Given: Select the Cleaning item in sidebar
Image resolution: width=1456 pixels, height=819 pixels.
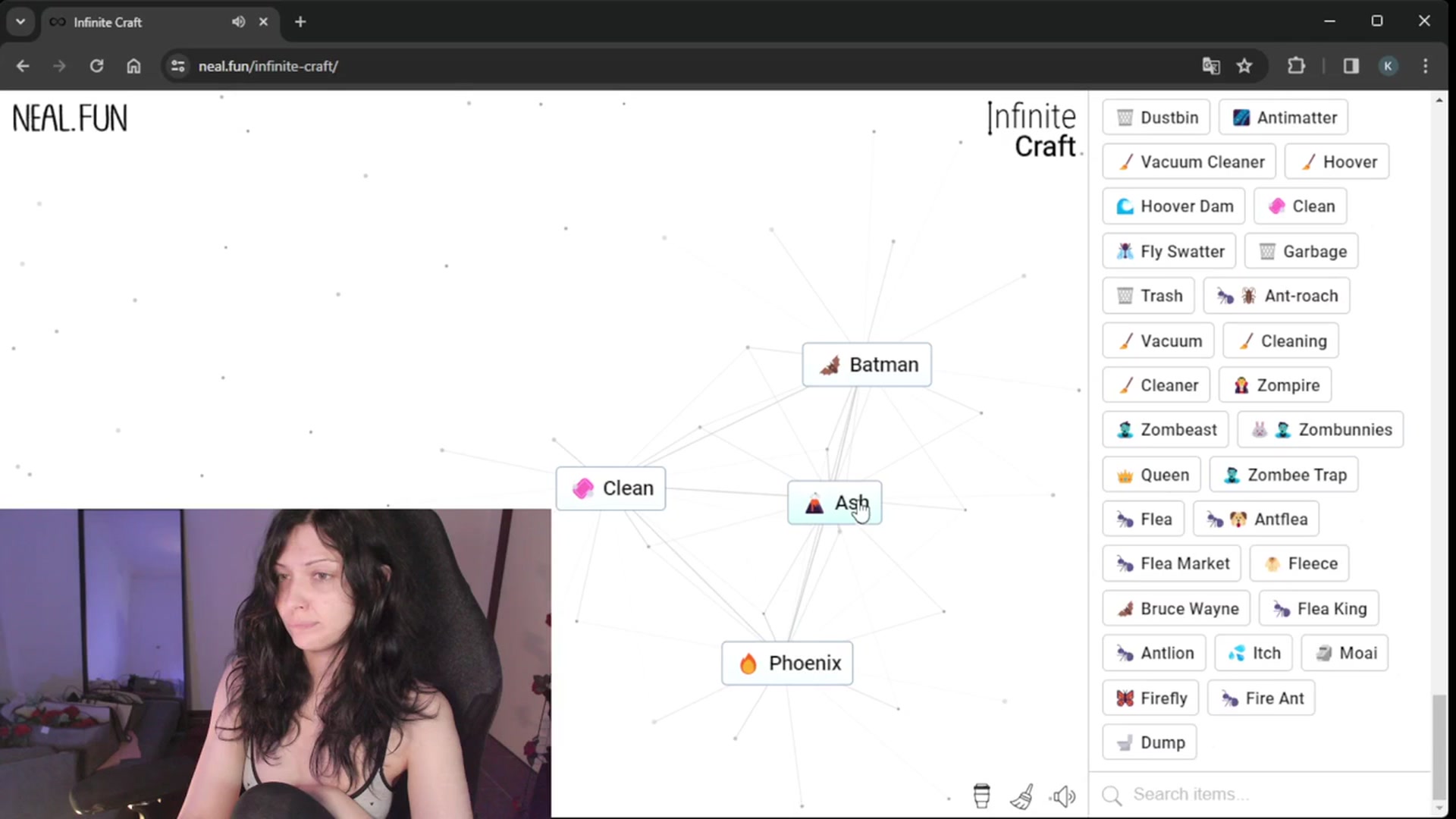Looking at the screenshot, I should 1281,340.
